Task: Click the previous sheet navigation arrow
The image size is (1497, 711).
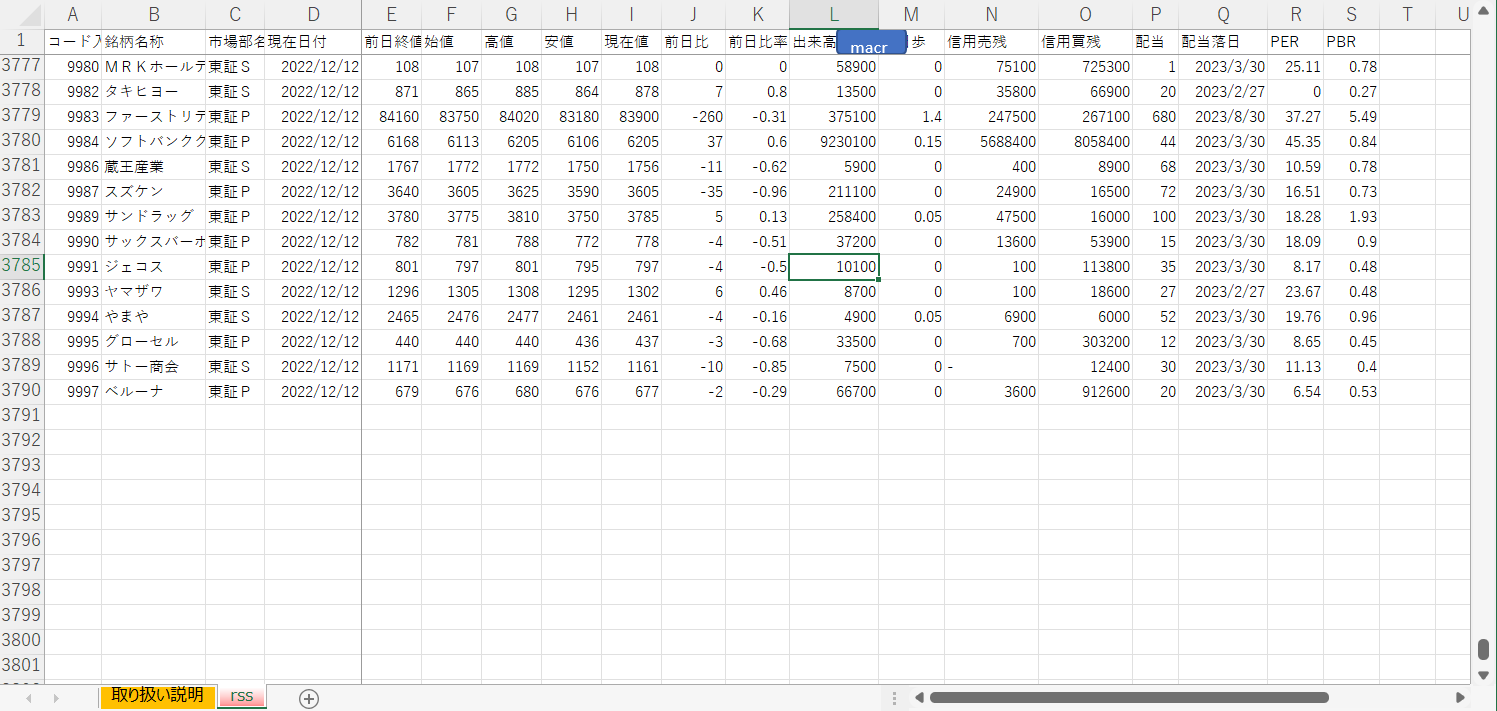Action: pos(28,698)
